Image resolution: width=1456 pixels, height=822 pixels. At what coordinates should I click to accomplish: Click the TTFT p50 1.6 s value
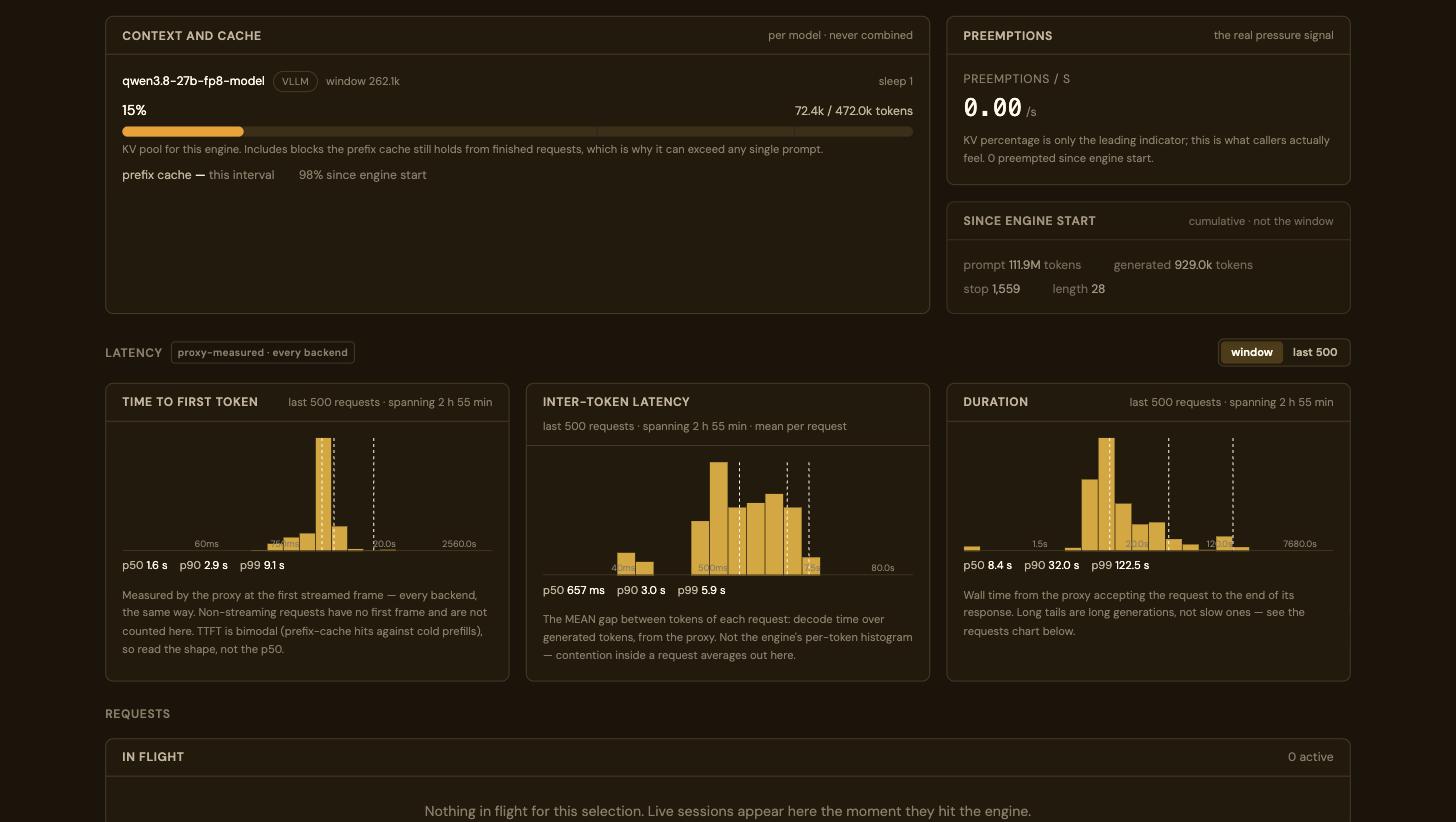coord(145,565)
